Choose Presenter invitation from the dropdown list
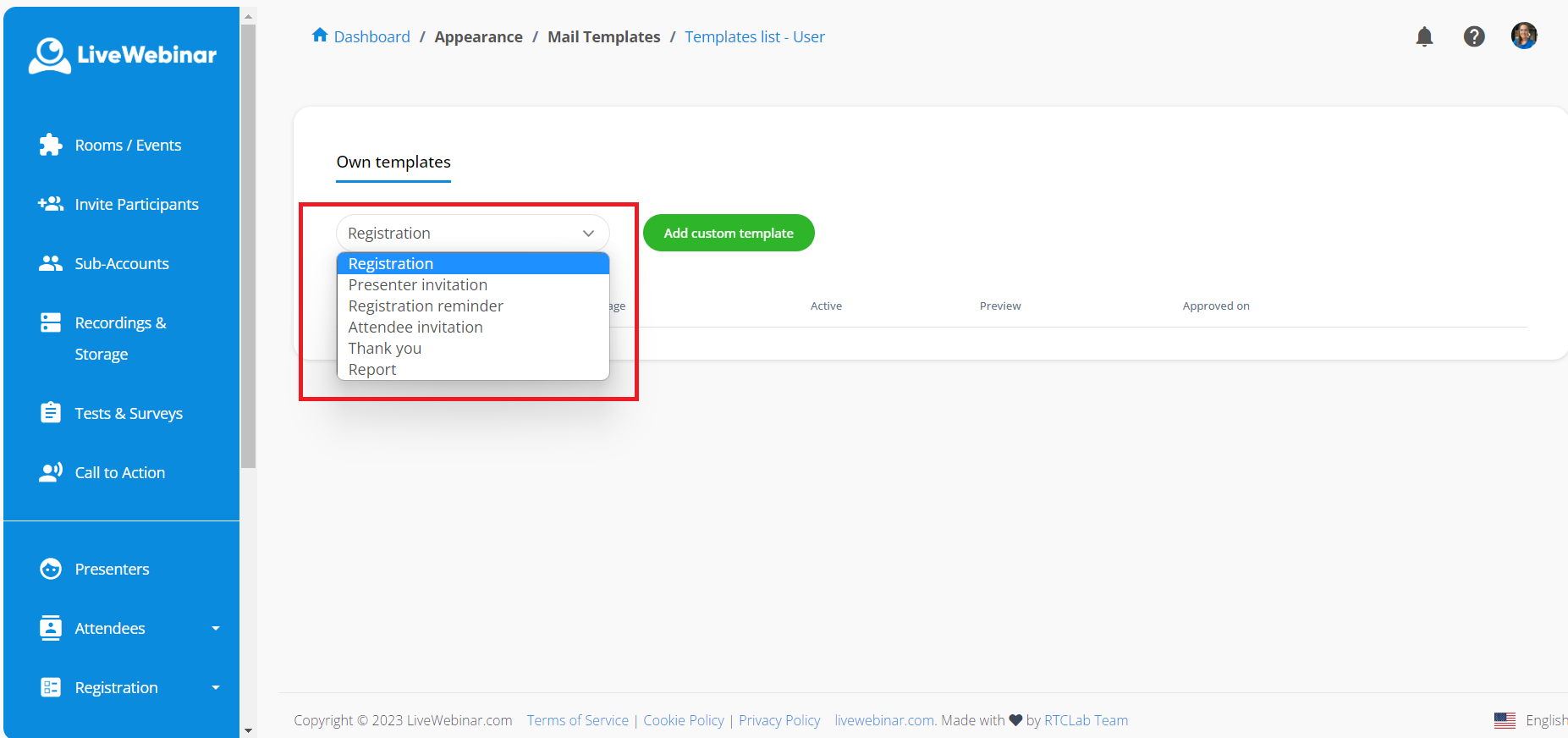 pos(418,285)
